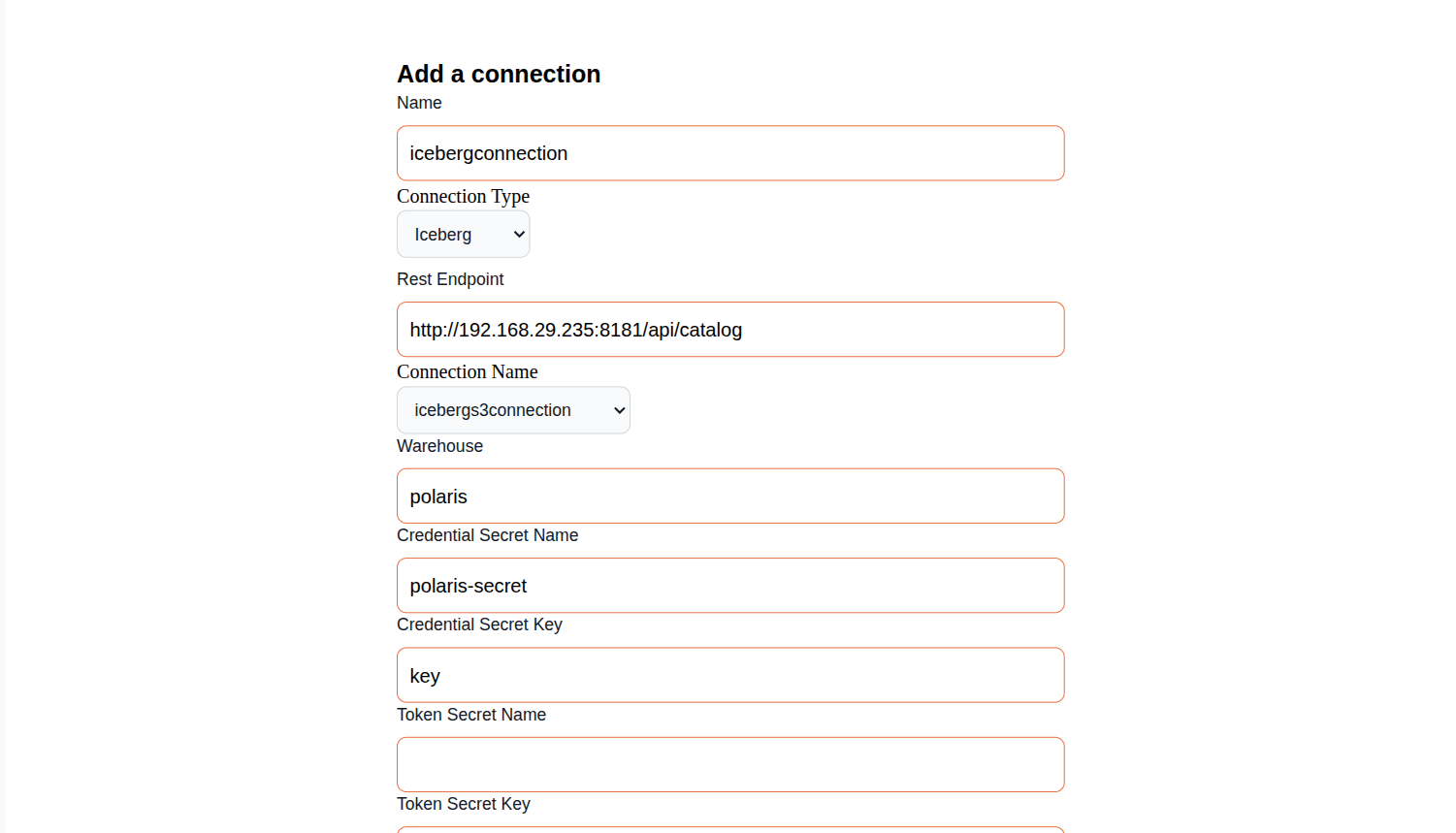Focus the Rest Endpoint URL field

730,330
